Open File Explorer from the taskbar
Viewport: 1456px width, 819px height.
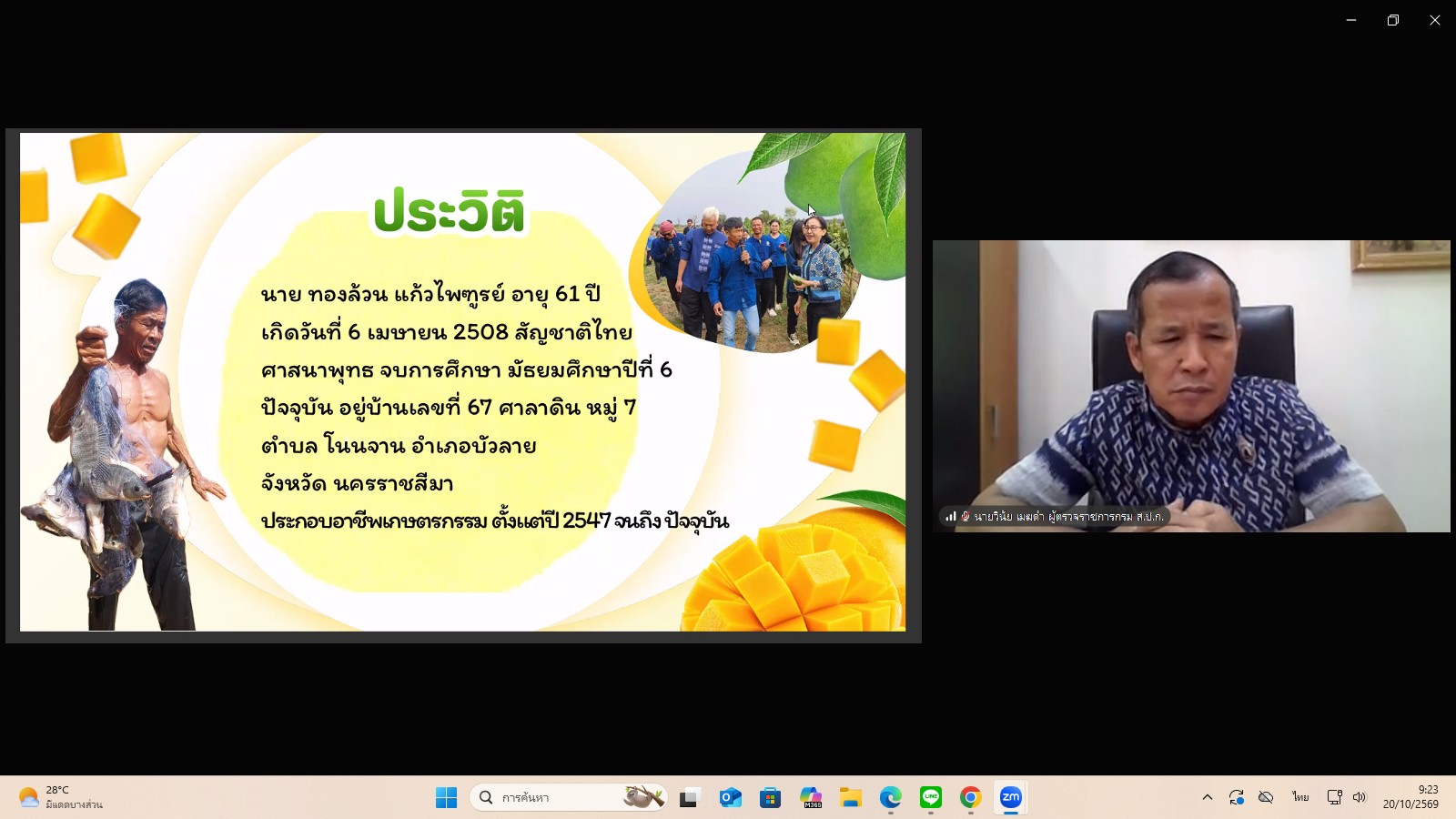pyautogui.click(x=851, y=798)
